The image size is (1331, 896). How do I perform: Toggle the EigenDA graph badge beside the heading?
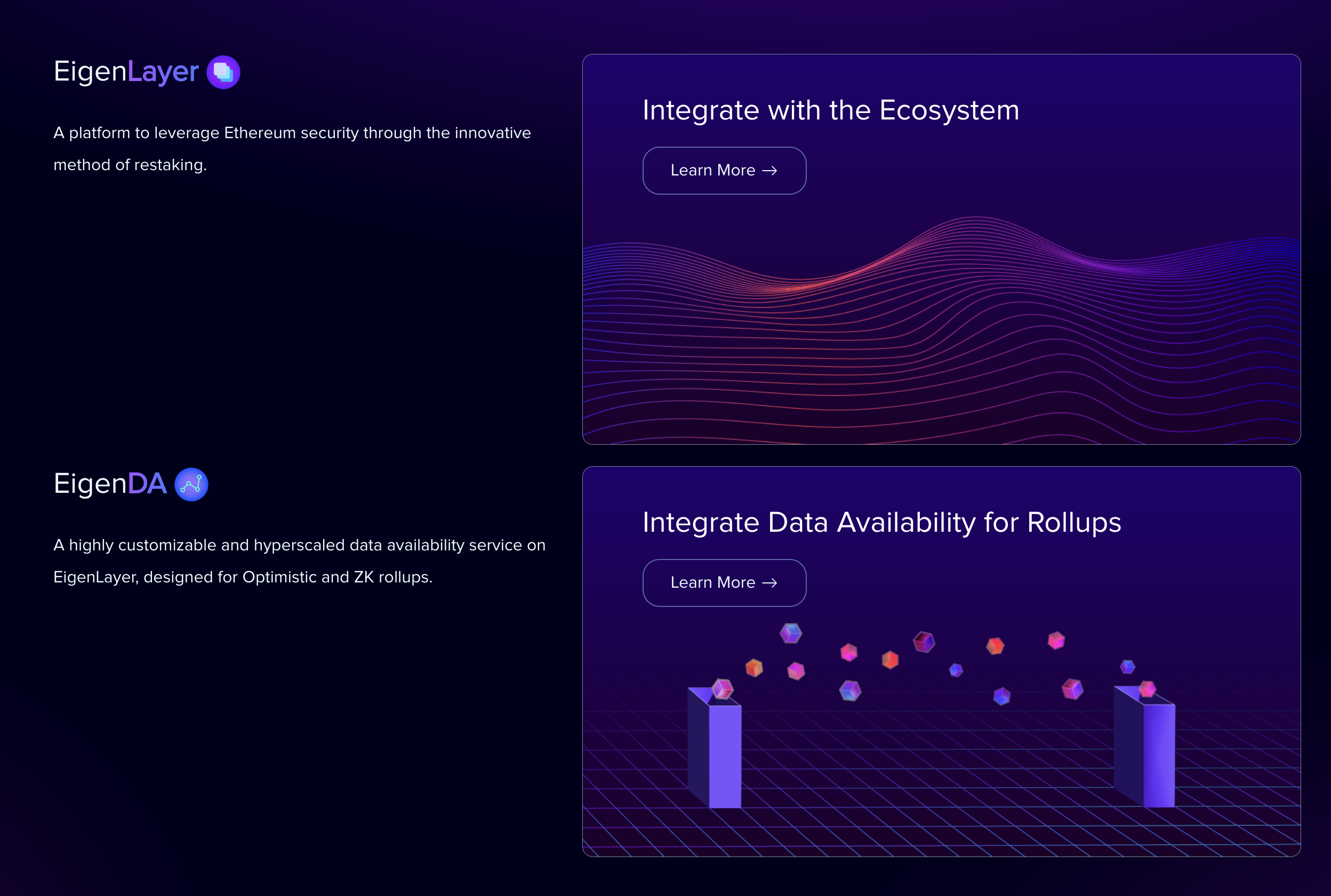coord(191,484)
